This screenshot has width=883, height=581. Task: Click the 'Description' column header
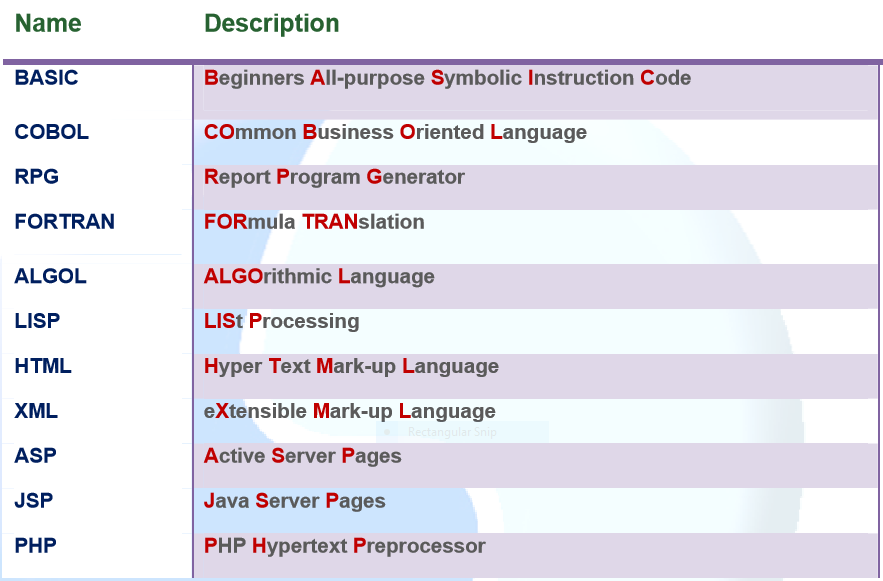(x=271, y=24)
